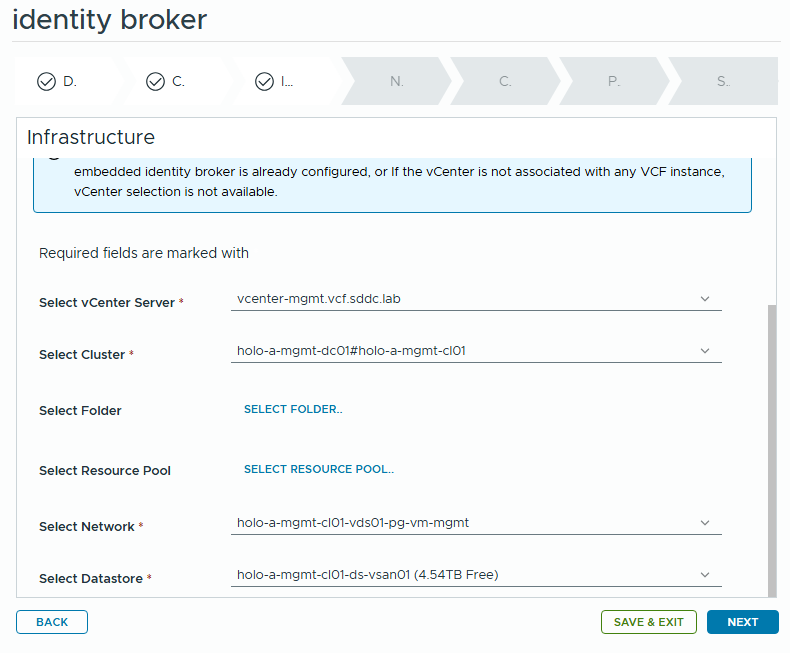
Task: Open the Select Network dropdown
Action: (476, 523)
